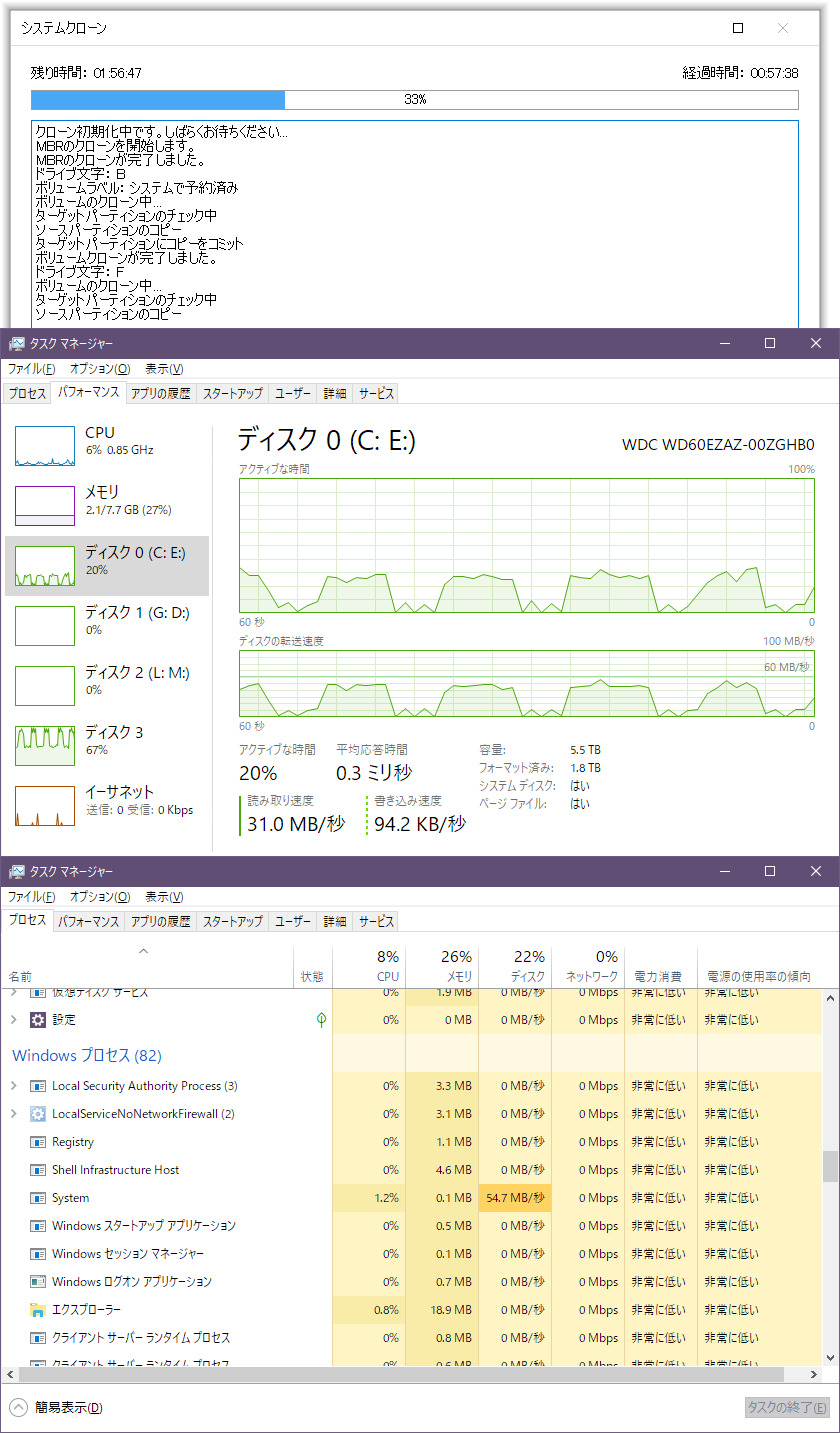Open the 表示 menu in Task Manager

164,896
